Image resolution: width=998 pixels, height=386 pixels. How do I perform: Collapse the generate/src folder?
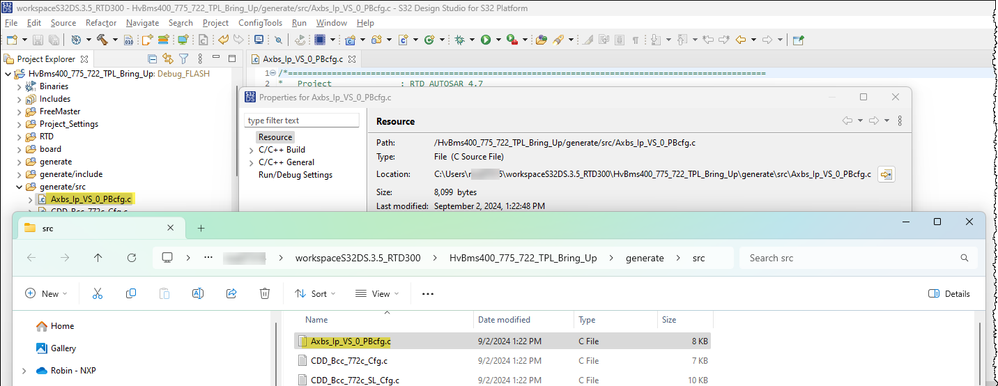pos(18,187)
